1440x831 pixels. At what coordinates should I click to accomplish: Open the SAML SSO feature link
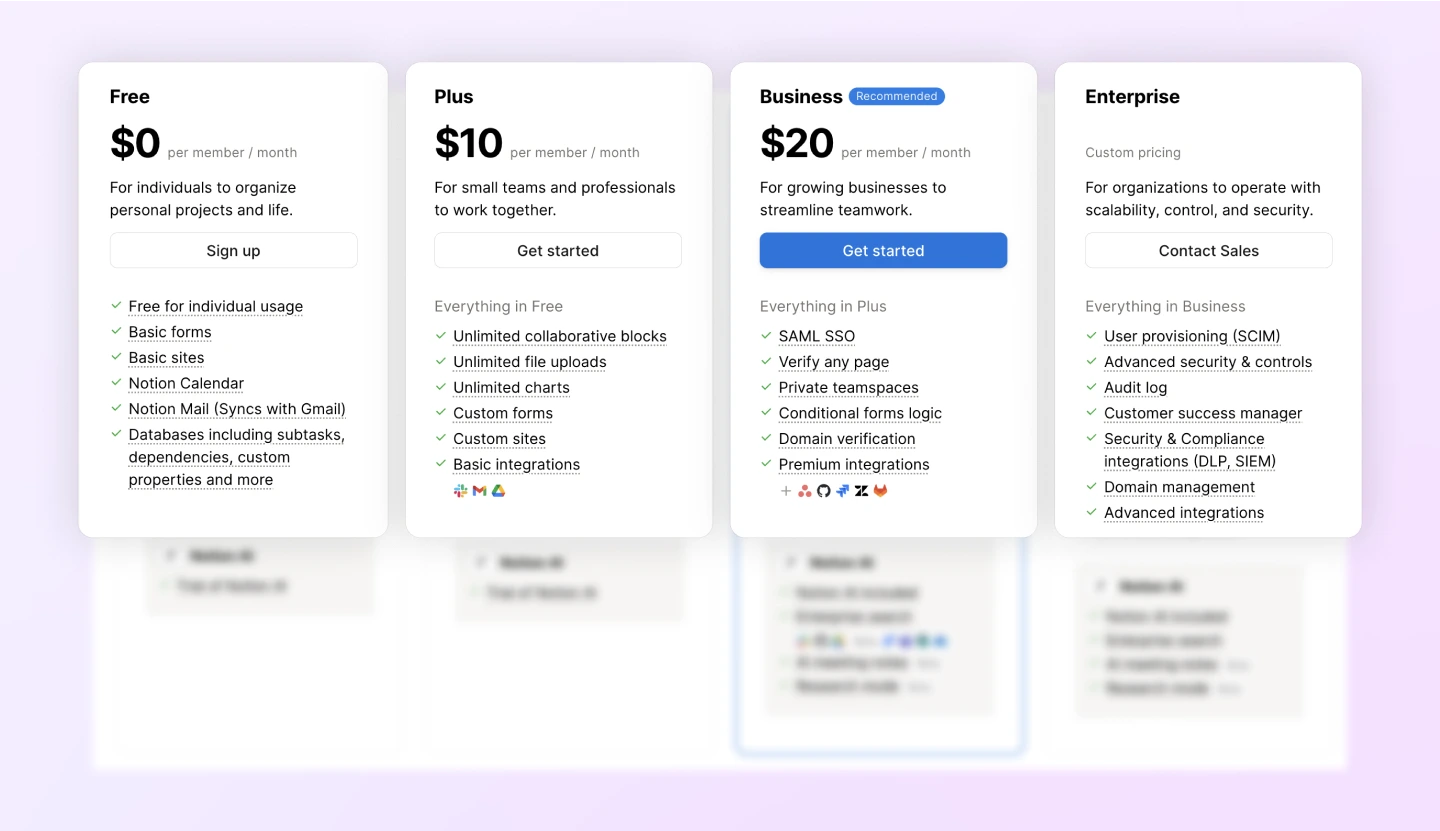click(815, 336)
